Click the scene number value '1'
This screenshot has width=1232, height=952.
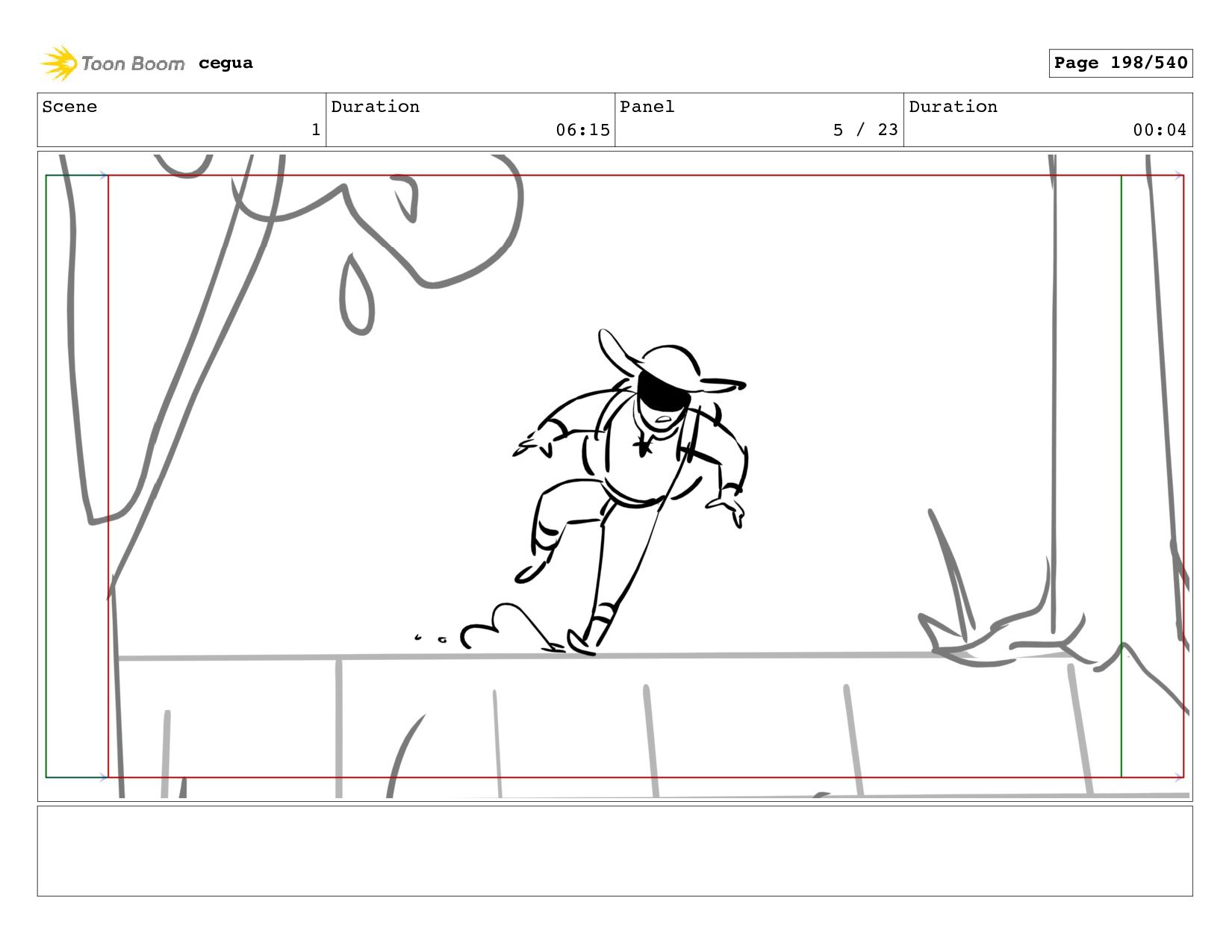[x=316, y=130]
